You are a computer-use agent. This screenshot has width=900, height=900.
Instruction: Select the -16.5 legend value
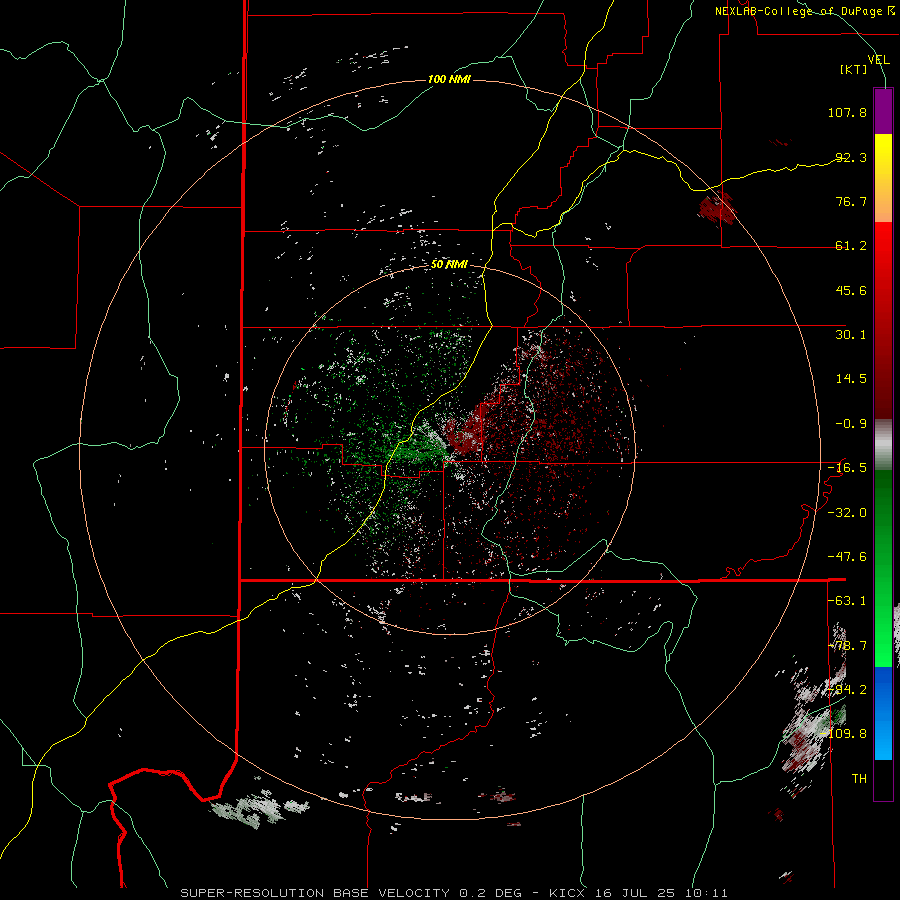click(x=847, y=467)
